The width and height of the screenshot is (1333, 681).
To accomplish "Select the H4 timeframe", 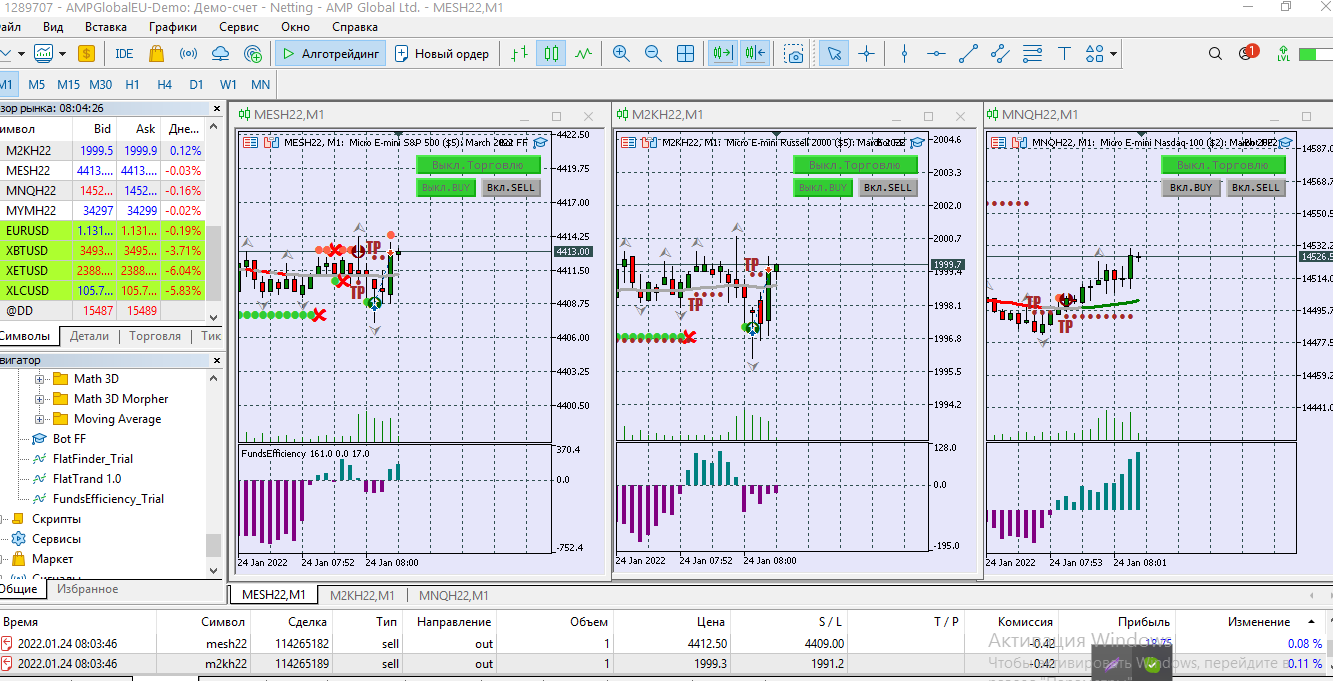I will pyautogui.click(x=164, y=85).
